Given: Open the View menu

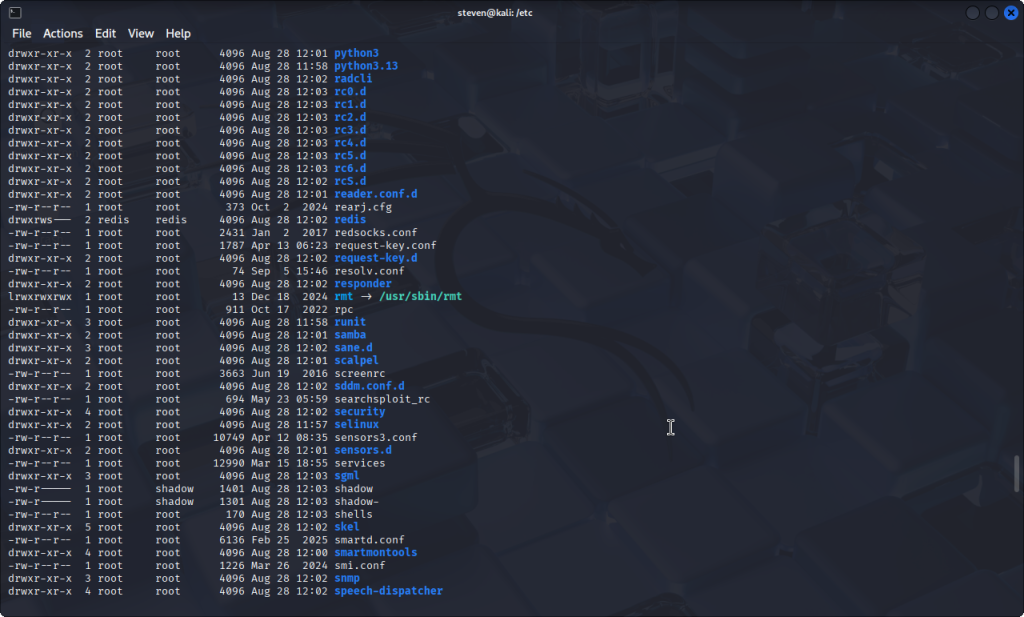Looking at the screenshot, I should point(141,33).
